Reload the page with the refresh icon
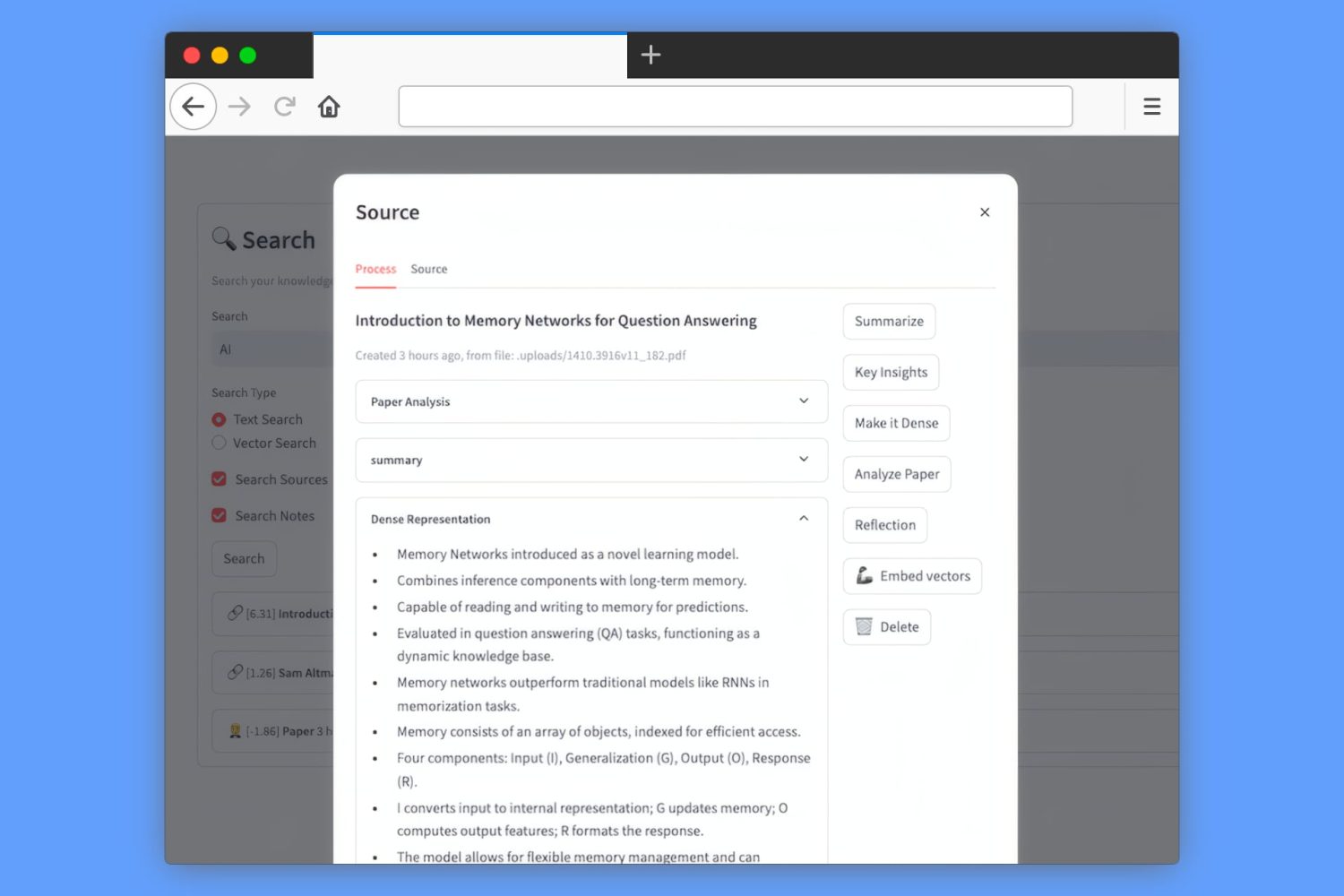This screenshot has height=896, width=1344. 285,107
